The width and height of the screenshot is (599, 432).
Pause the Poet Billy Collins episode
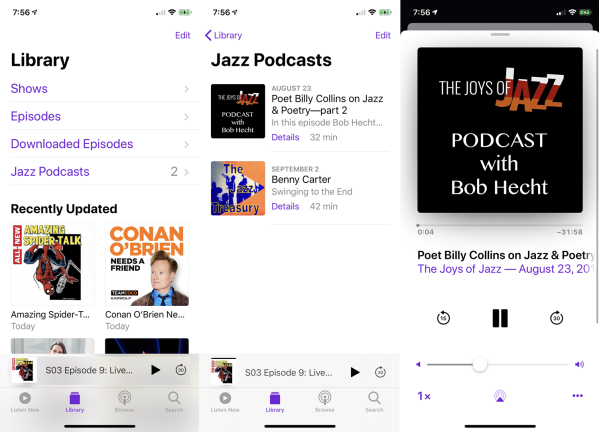coord(500,318)
